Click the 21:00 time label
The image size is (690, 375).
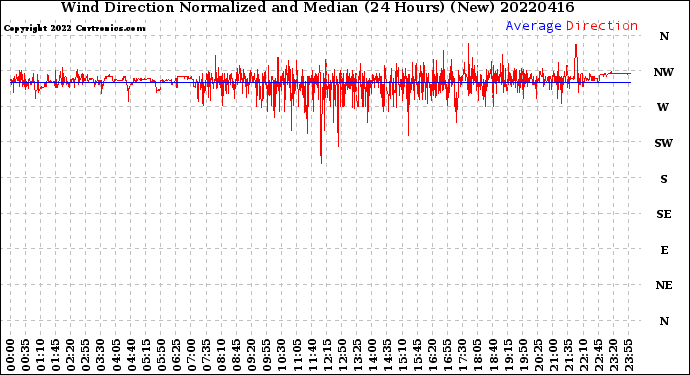553,355
